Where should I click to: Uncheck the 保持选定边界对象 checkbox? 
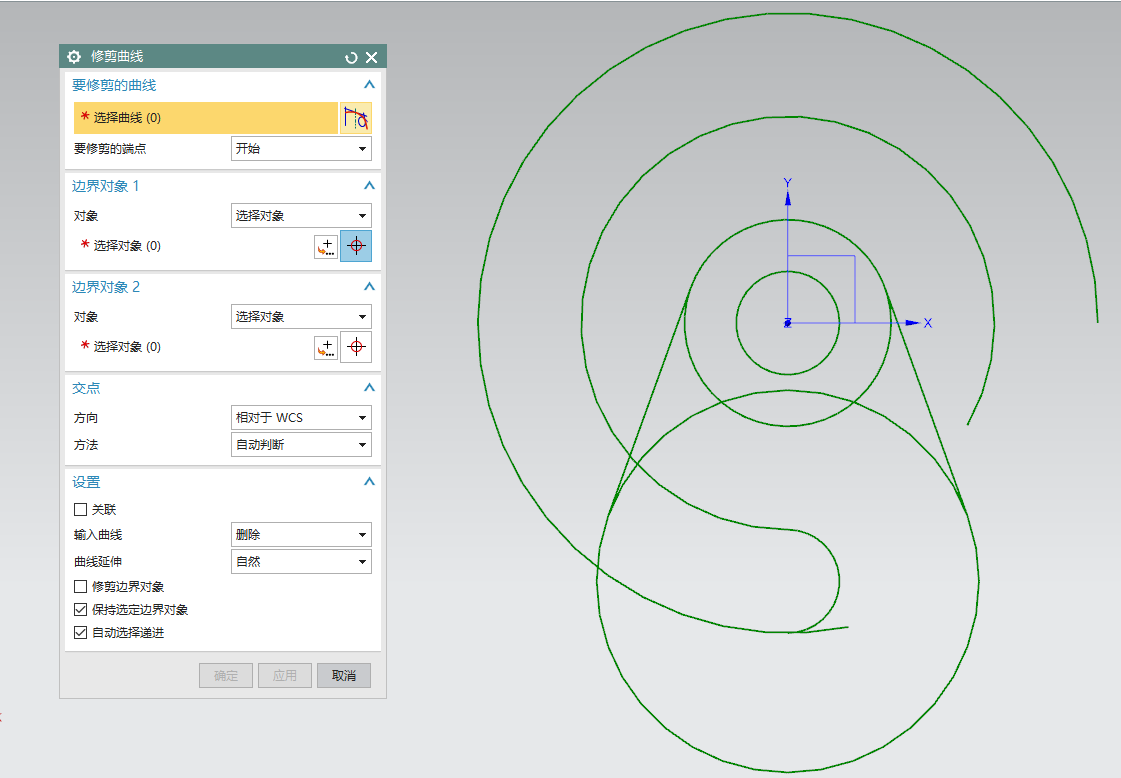point(81,610)
